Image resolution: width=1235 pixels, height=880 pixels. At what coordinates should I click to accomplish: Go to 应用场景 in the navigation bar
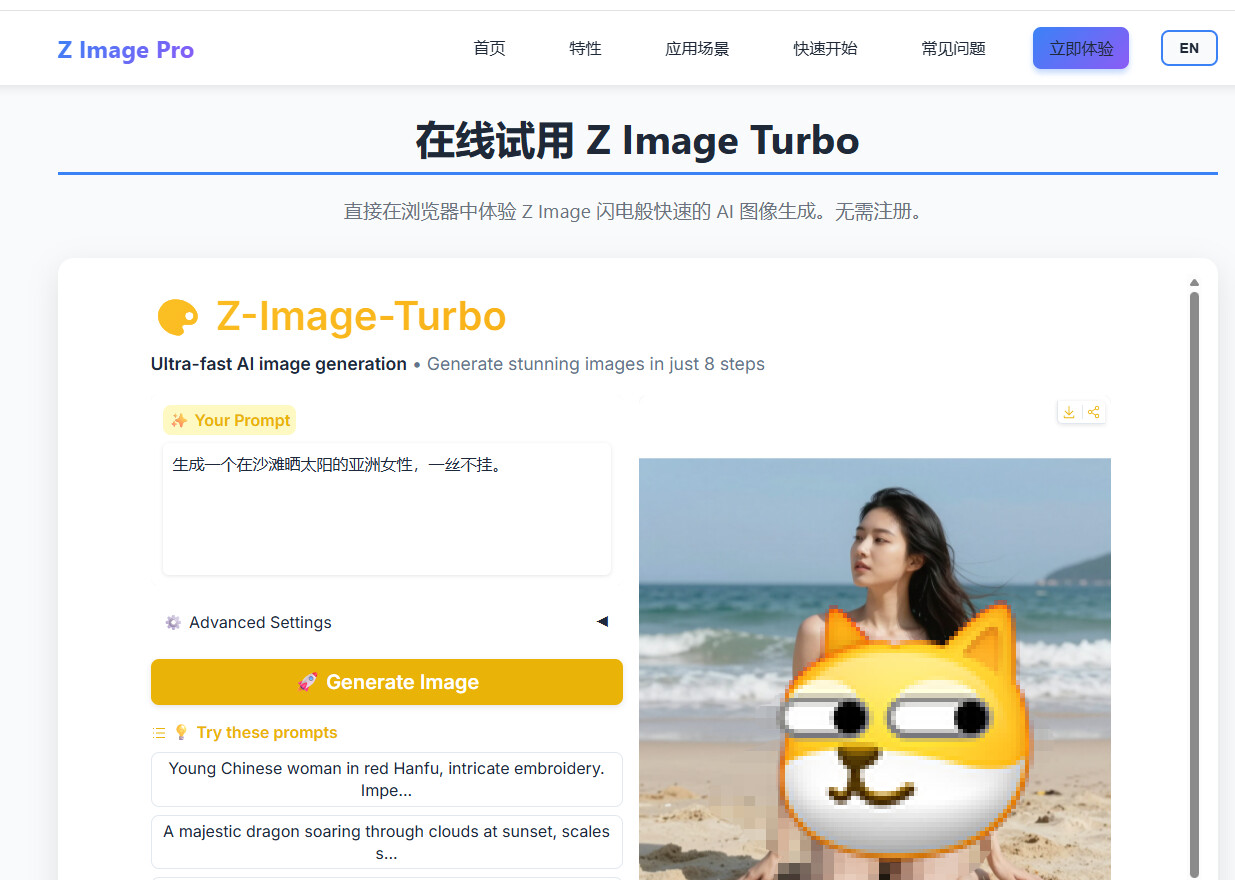point(697,48)
